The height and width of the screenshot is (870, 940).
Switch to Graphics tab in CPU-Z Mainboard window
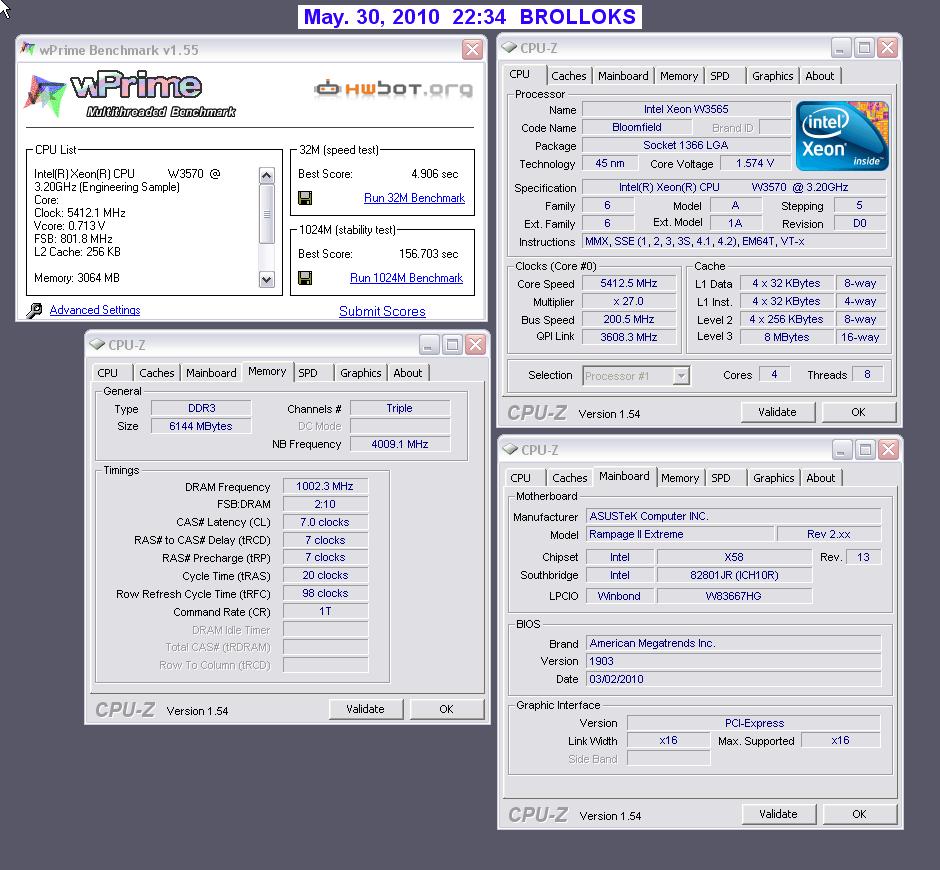773,478
